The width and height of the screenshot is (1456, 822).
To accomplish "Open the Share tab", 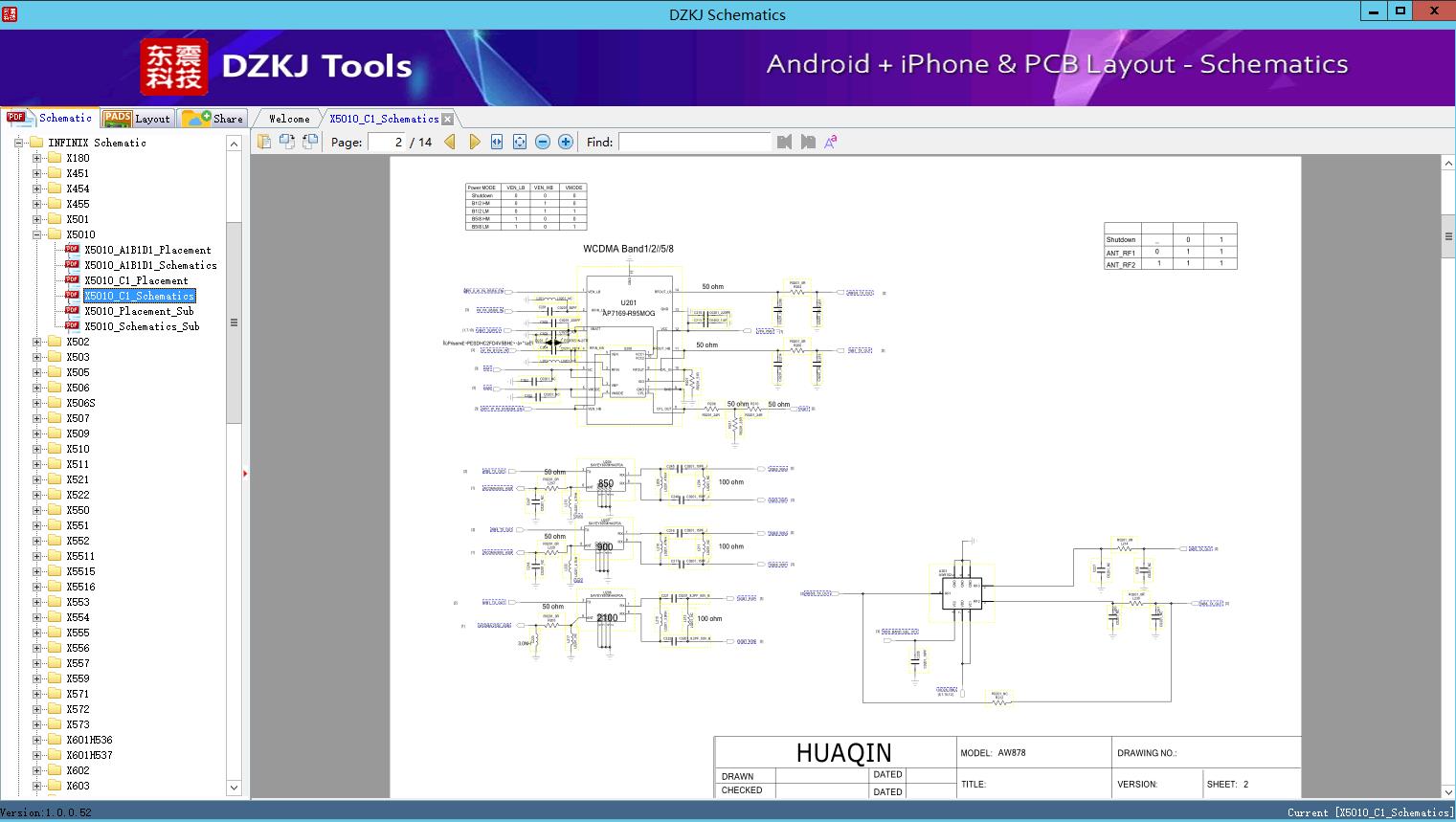I will 213,119.
